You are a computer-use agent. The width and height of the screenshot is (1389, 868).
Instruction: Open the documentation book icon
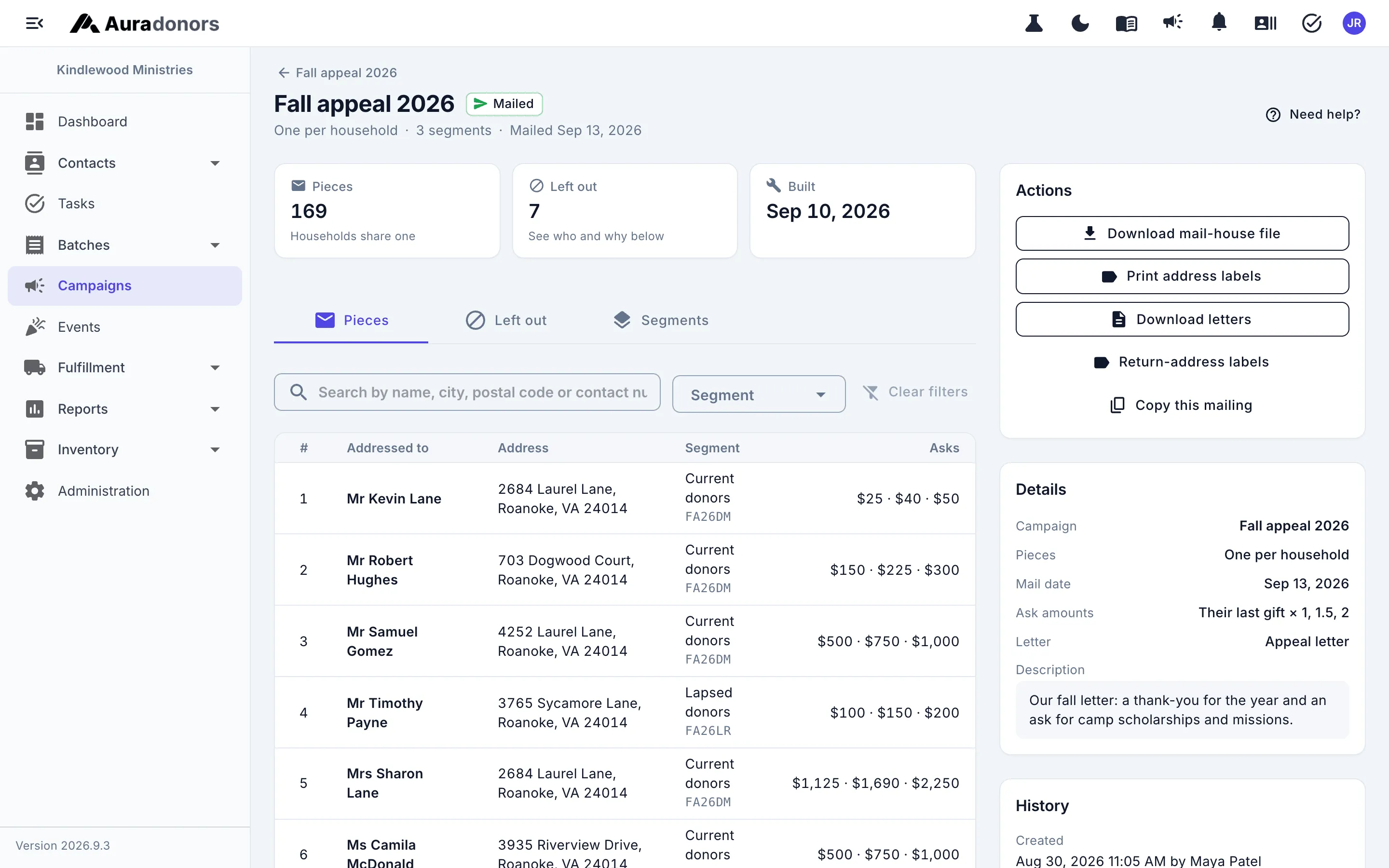tap(1126, 24)
